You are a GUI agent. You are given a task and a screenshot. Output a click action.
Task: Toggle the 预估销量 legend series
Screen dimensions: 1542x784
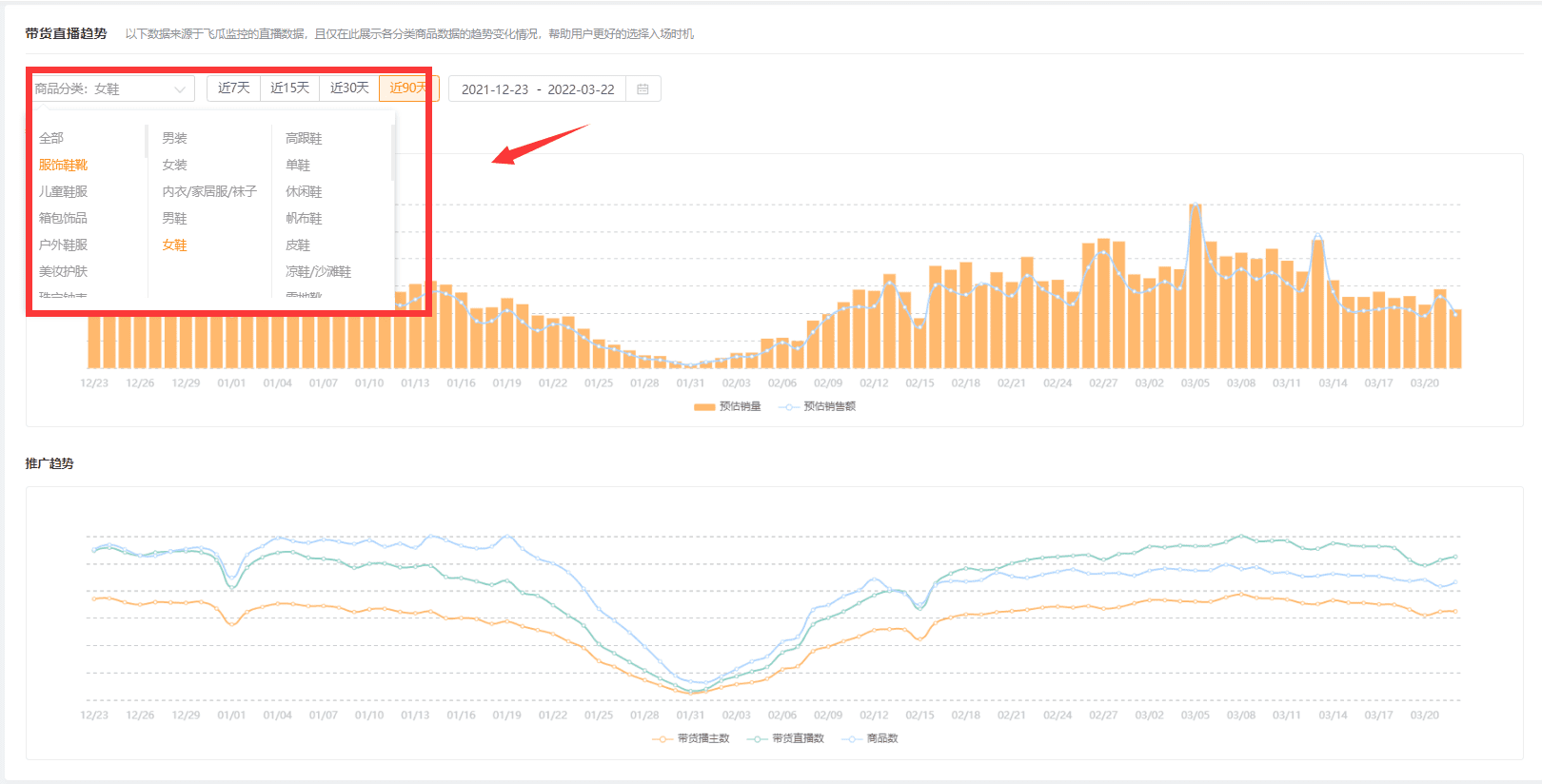(728, 406)
